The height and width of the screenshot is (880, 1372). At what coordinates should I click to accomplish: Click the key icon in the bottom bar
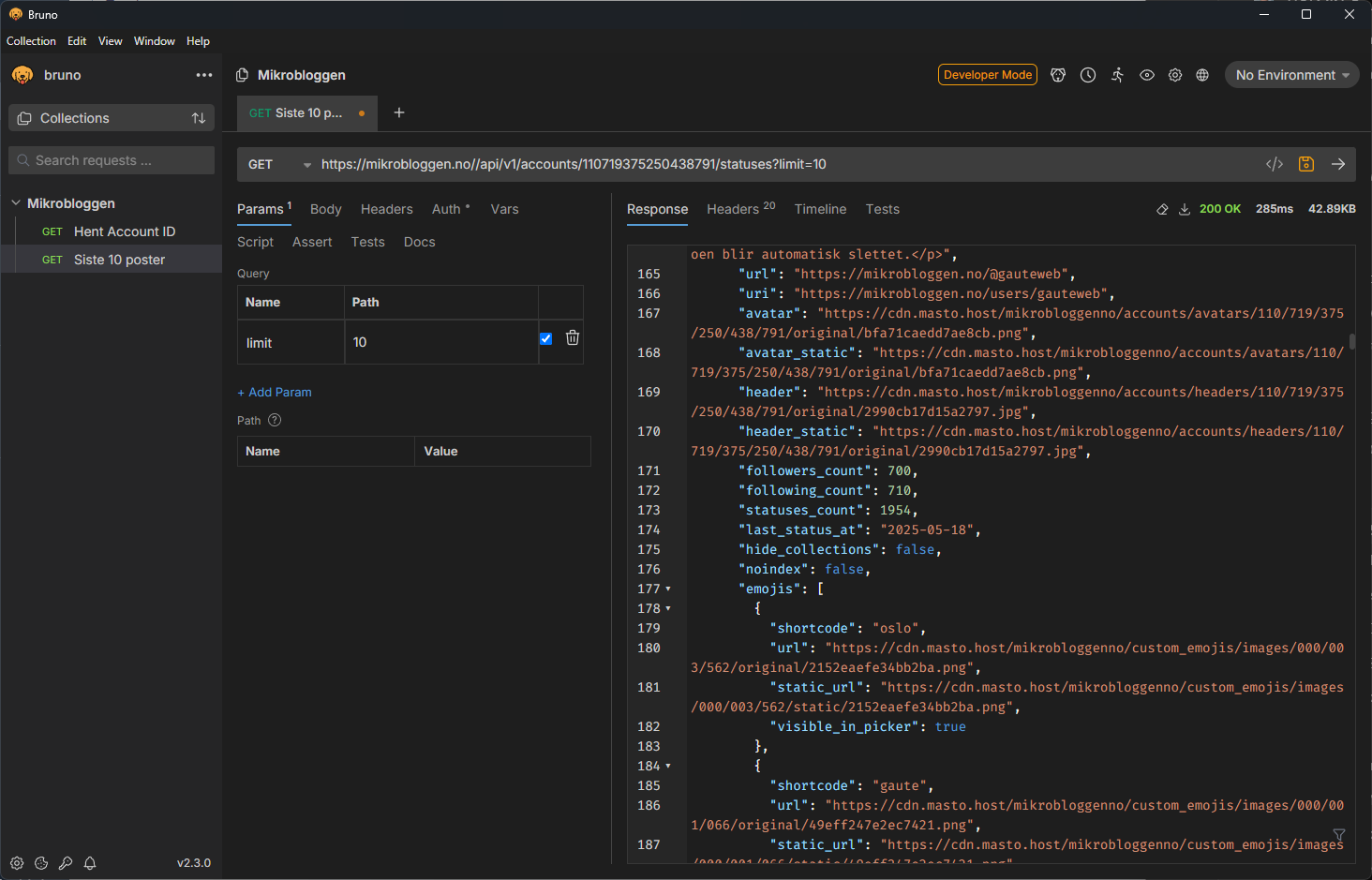point(66,863)
